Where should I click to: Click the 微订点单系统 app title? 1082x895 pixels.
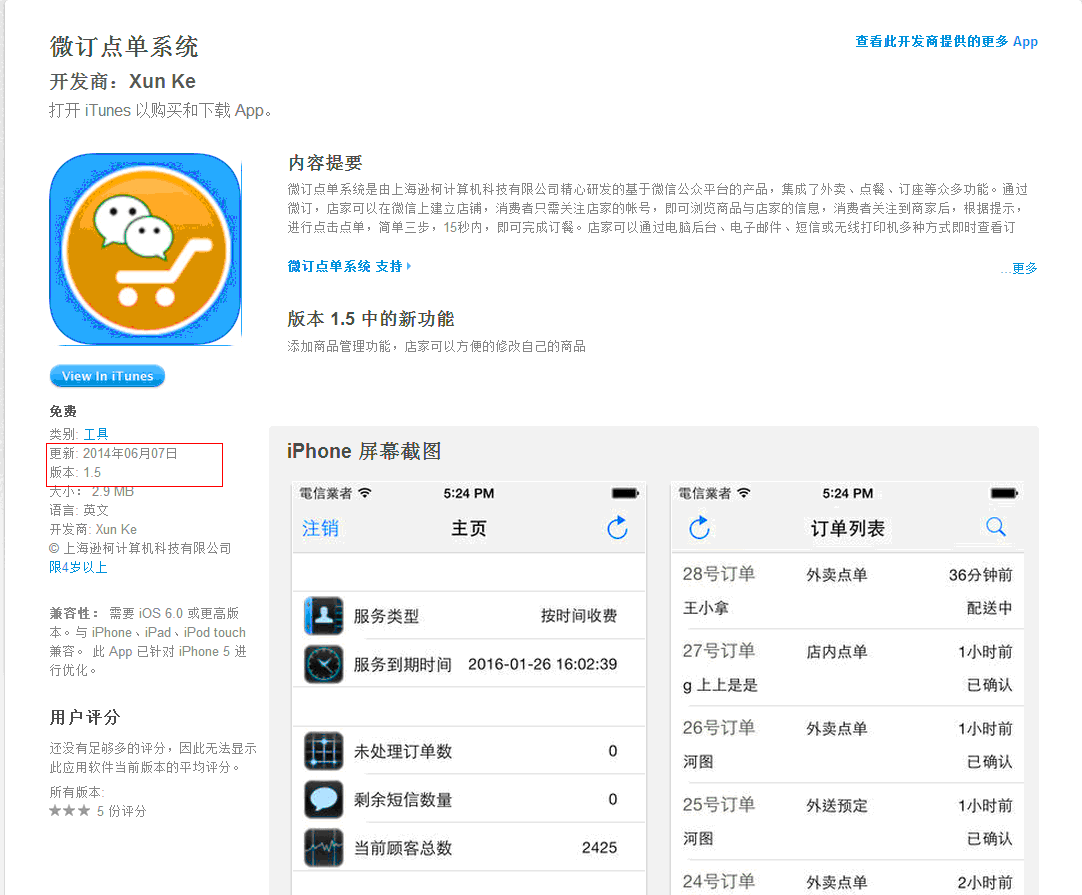click(124, 47)
